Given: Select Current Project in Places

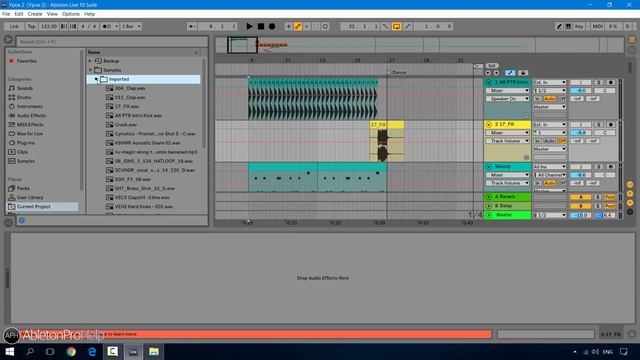Looking at the screenshot, I should 33,207.
